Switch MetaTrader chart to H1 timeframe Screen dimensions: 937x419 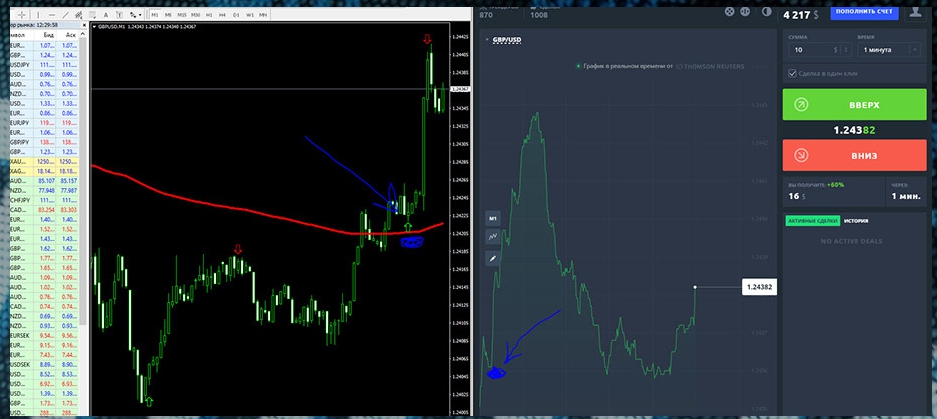pos(209,15)
